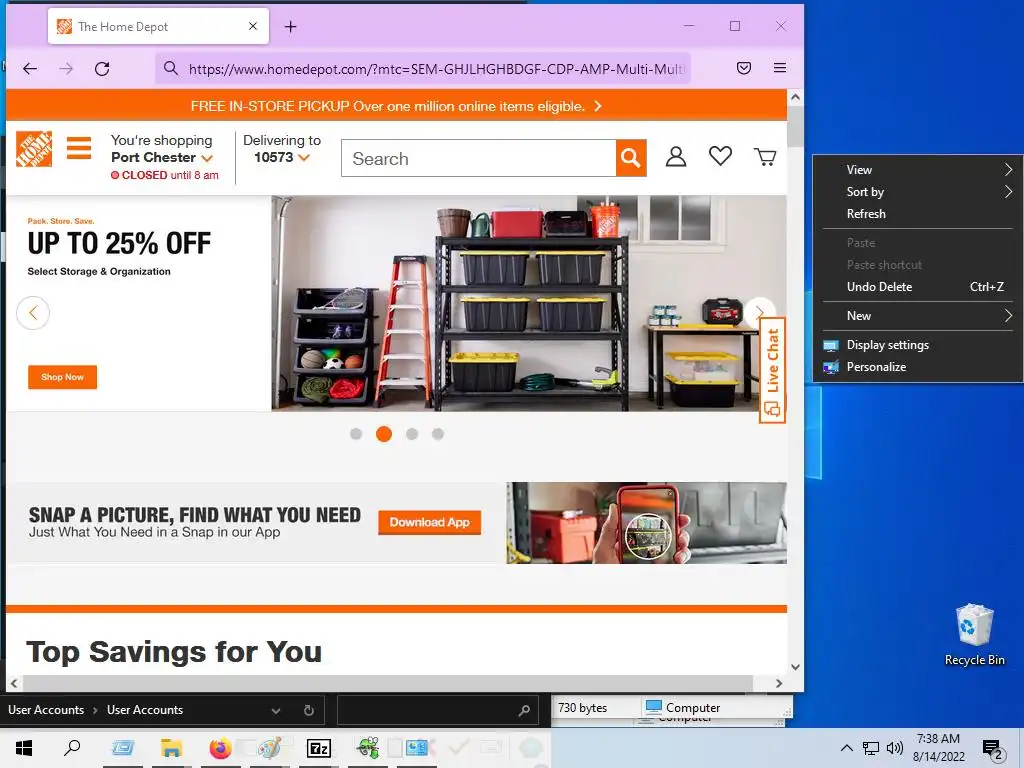
Task: Expand the New submenu
Action: (918, 316)
